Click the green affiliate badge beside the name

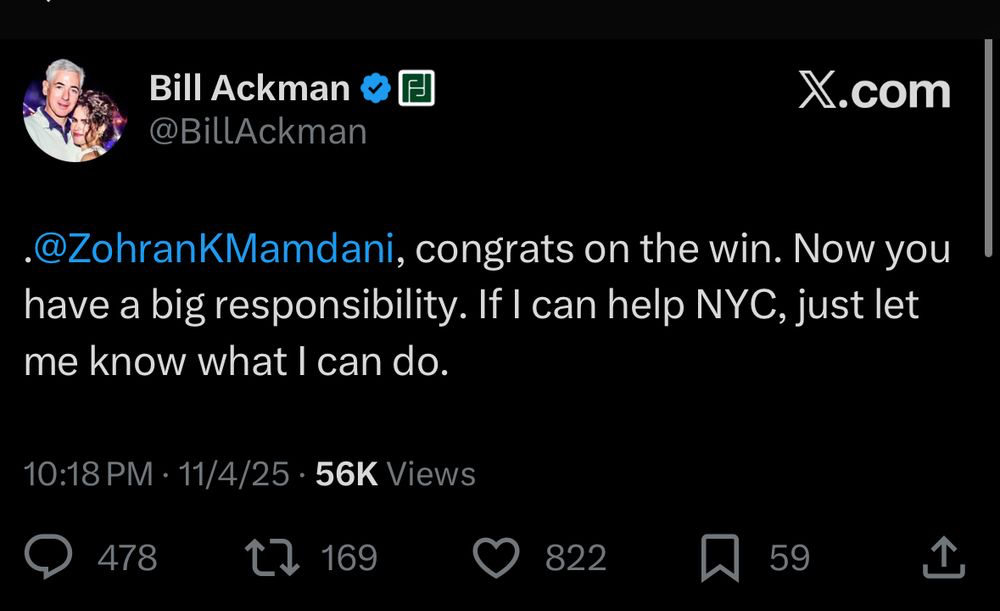416,89
